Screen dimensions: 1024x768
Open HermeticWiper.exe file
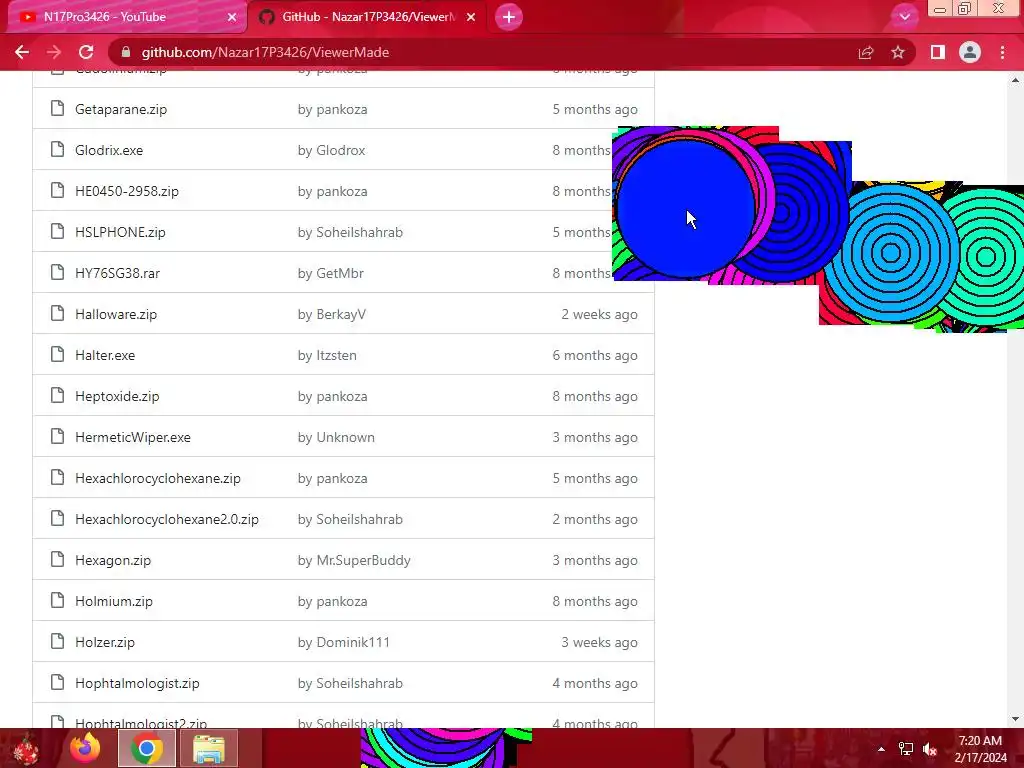(133, 438)
